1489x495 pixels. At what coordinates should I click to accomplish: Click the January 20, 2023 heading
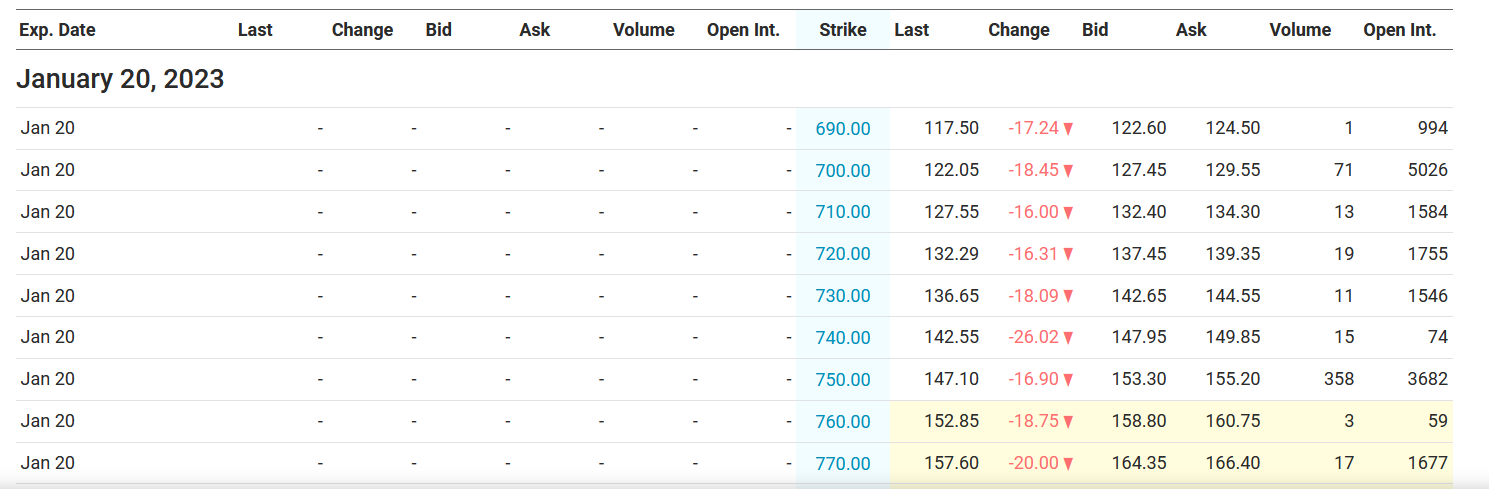[120, 79]
